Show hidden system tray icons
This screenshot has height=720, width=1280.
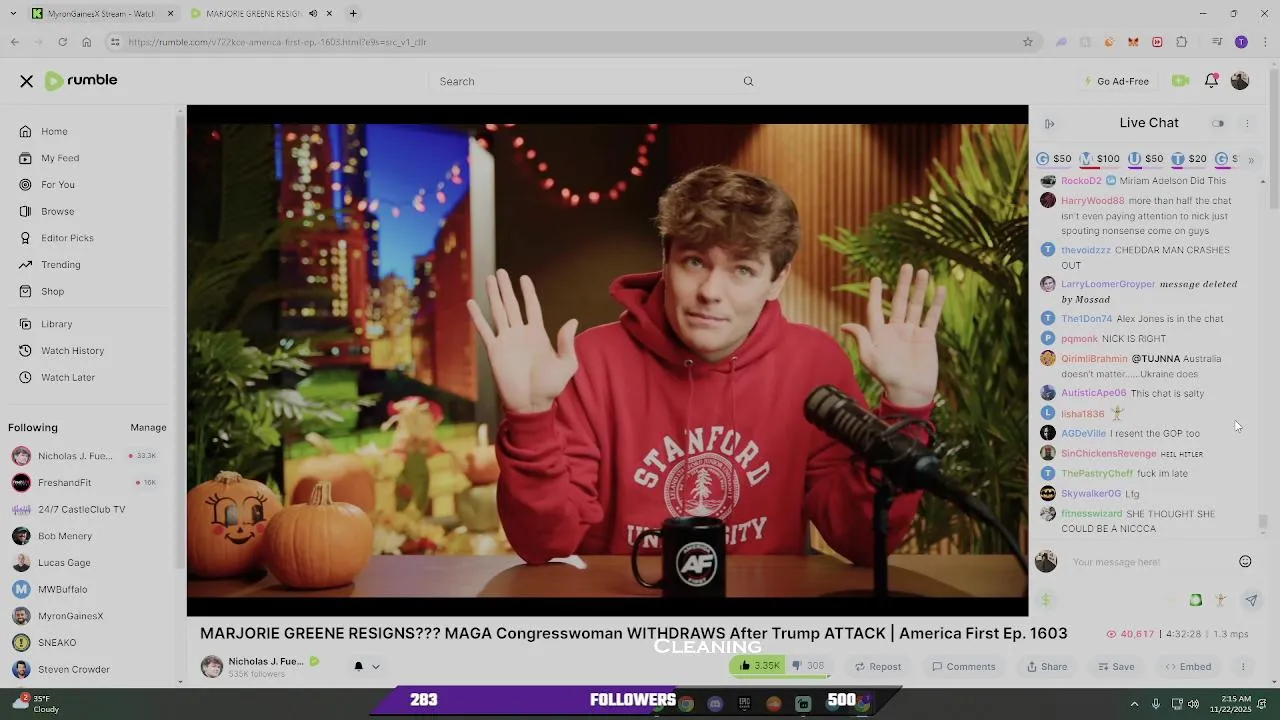[1134, 704]
